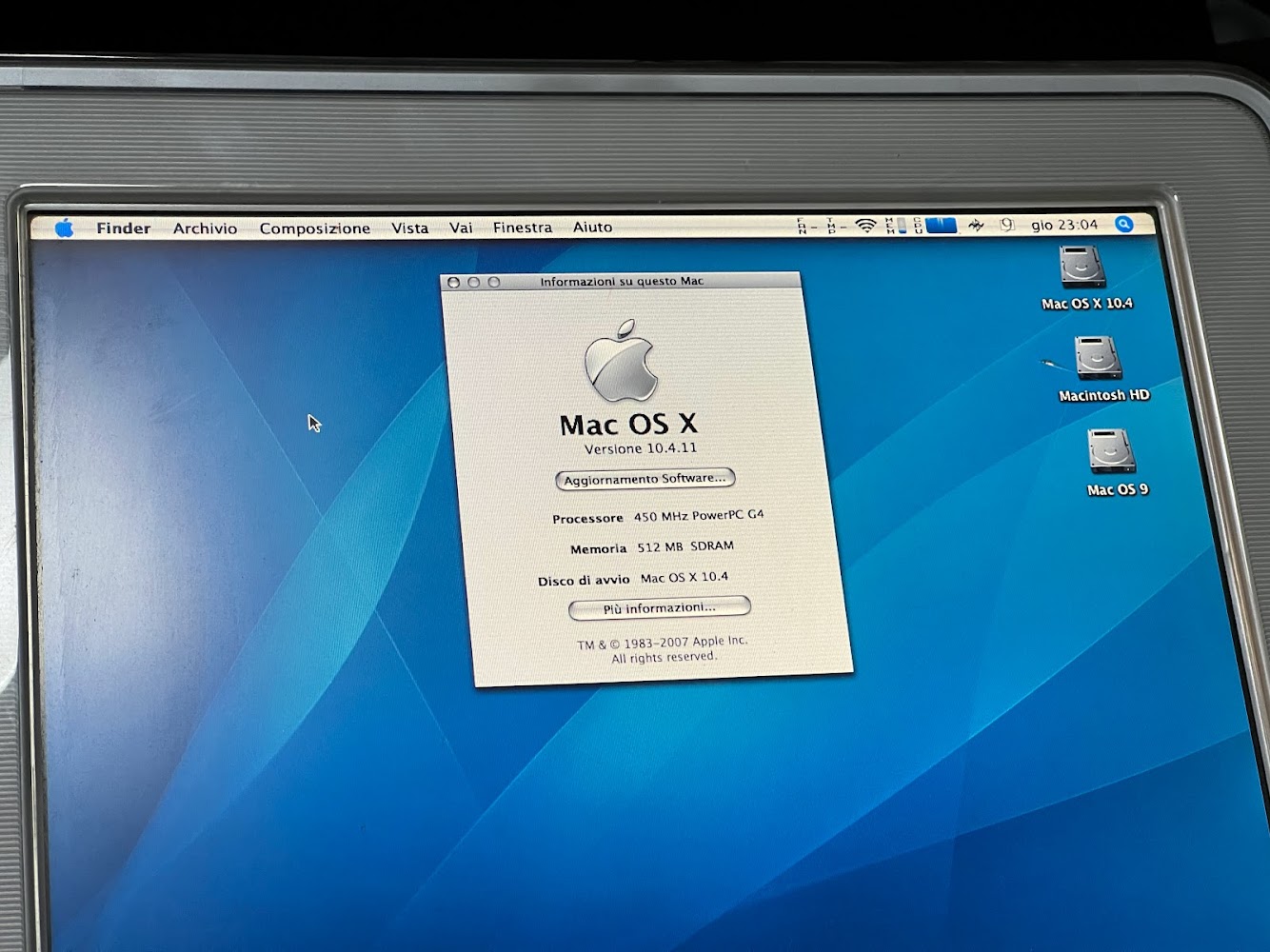The height and width of the screenshot is (952, 1270).
Task: Open the AirPort Wi-Fi status menu
Action: pyautogui.click(x=865, y=226)
